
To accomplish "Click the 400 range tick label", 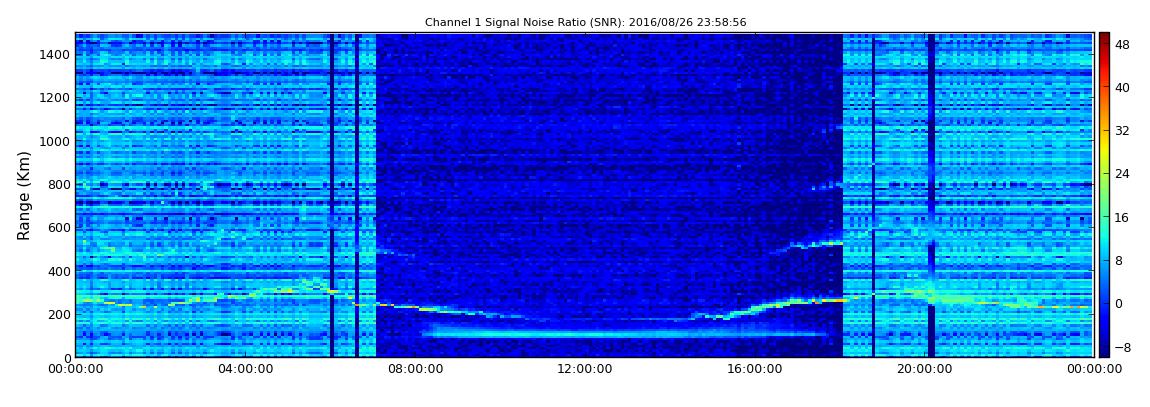I will coord(59,271).
